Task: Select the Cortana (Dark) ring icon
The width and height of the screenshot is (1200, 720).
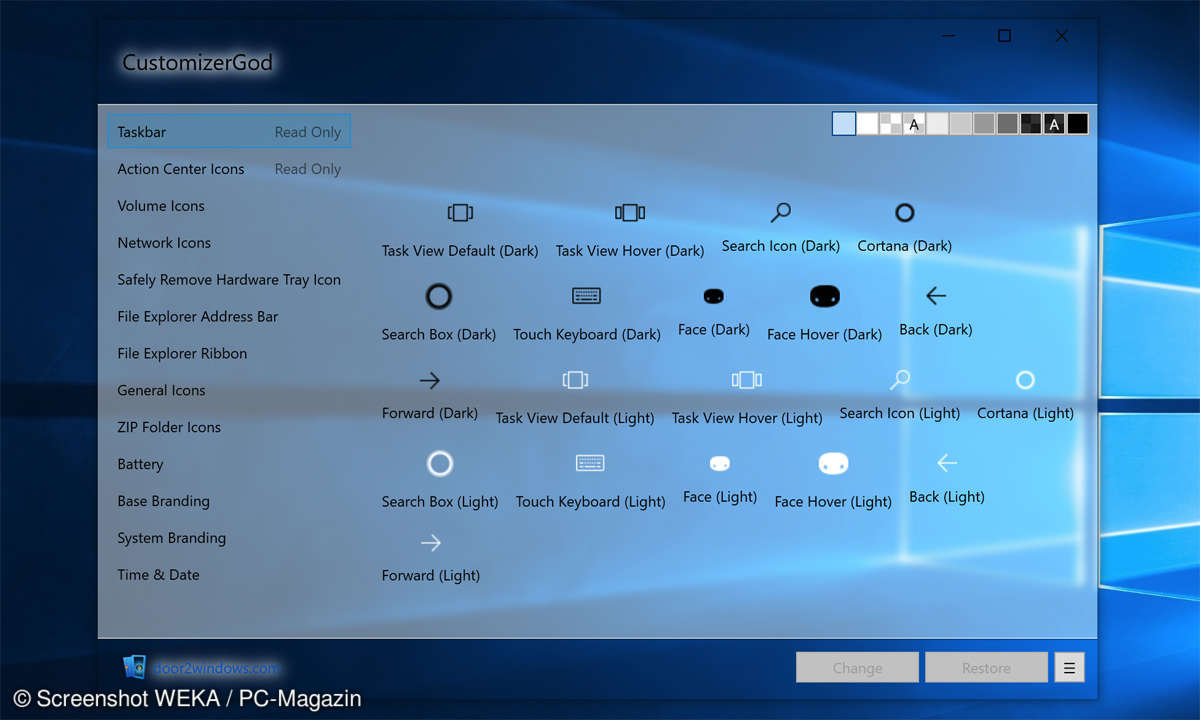Action: click(x=905, y=212)
